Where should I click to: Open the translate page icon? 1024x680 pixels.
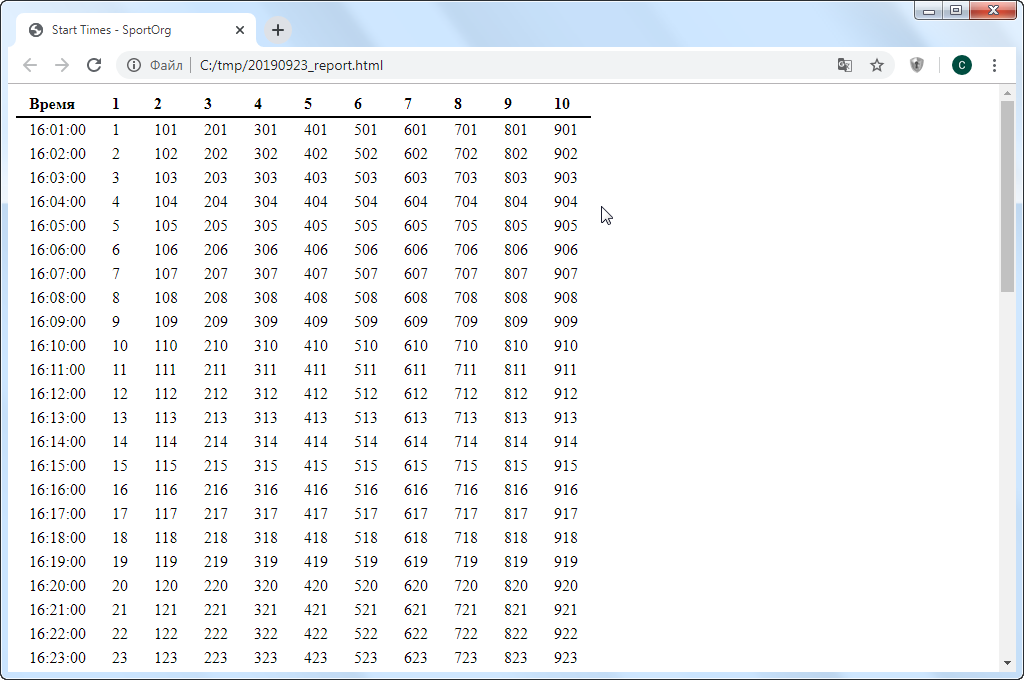(844, 65)
